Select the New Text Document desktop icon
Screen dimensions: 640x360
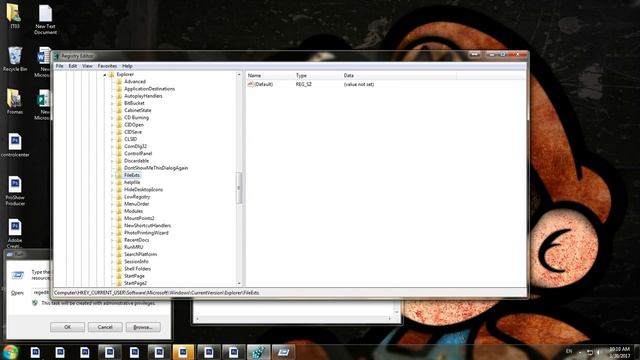pyautogui.click(x=45, y=20)
